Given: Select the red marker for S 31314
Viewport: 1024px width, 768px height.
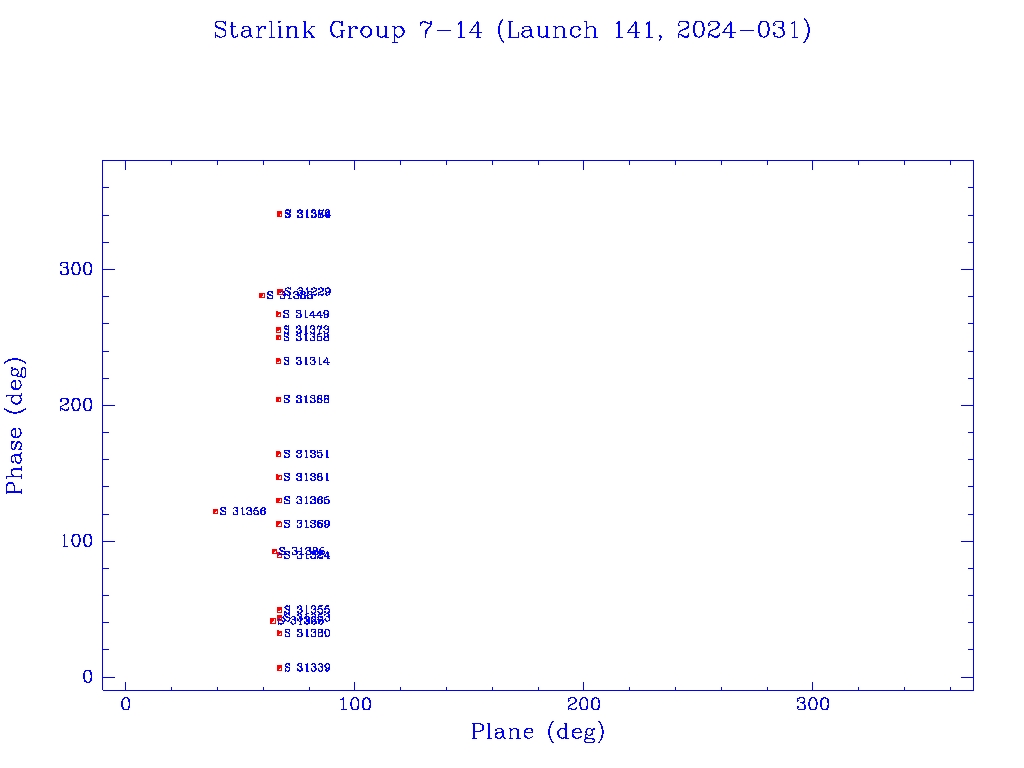Looking at the screenshot, I should 278,361.
